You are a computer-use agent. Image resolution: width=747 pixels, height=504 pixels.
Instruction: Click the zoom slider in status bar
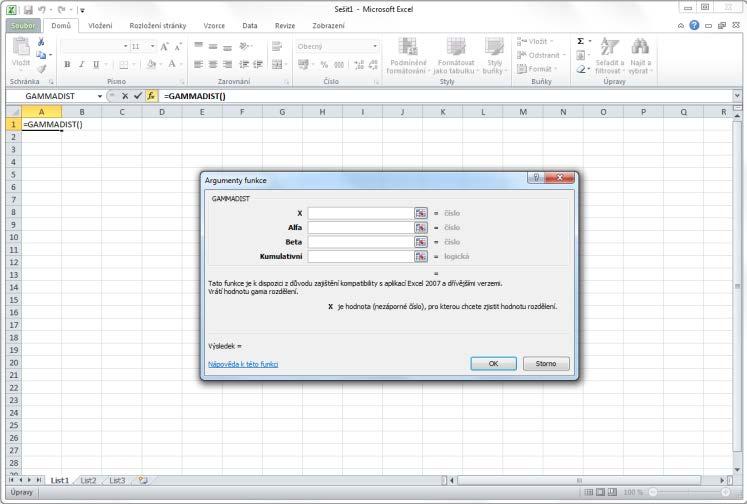pyautogui.click(x=688, y=492)
